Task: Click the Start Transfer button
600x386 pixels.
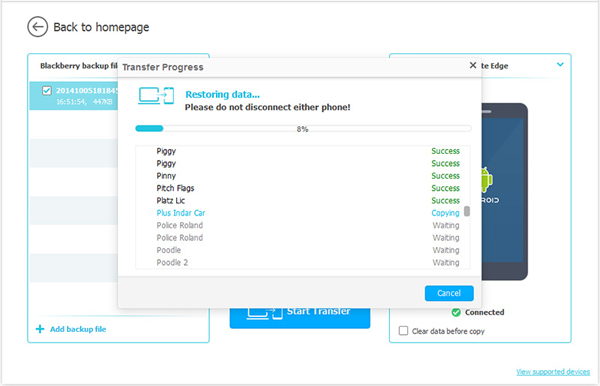Action: click(300, 318)
